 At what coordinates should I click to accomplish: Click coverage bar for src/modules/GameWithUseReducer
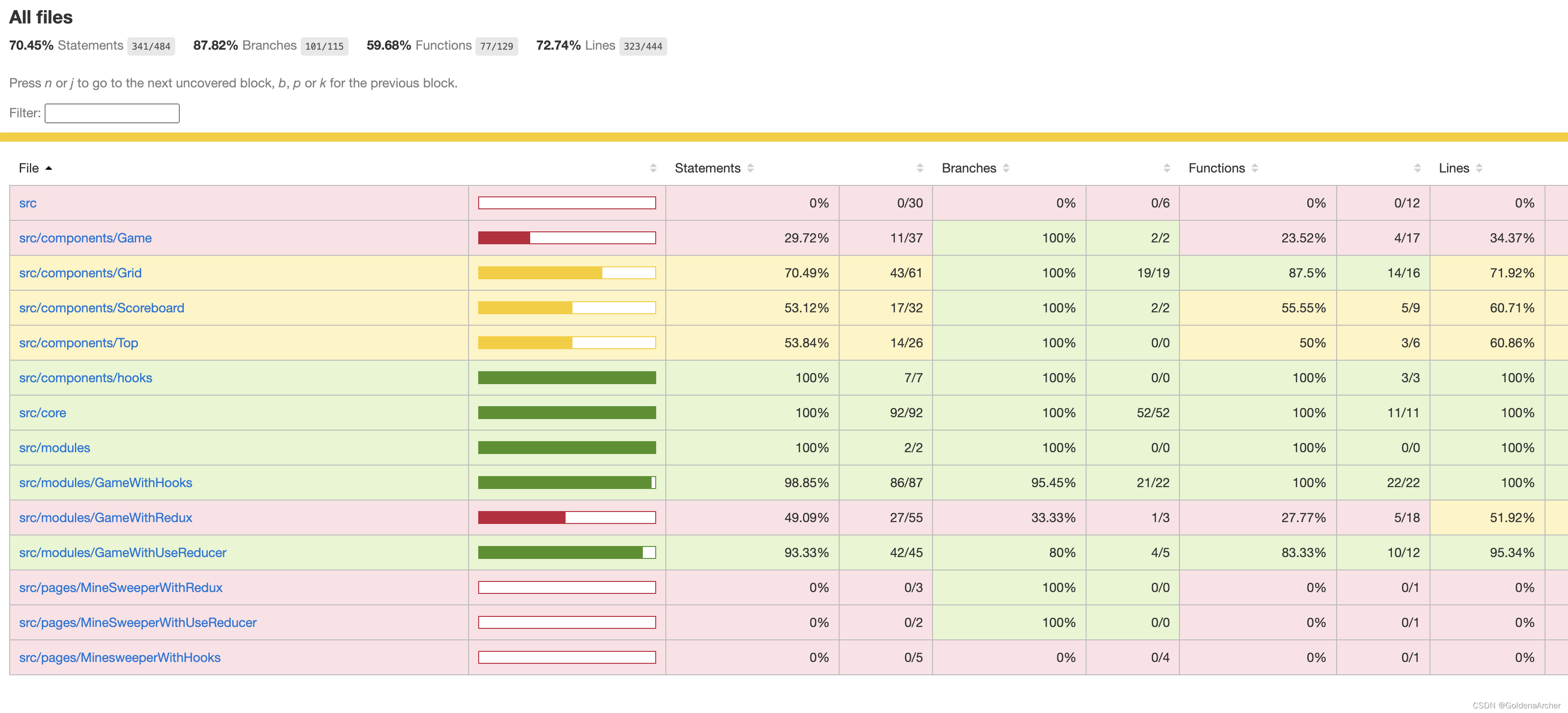[567, 553]
